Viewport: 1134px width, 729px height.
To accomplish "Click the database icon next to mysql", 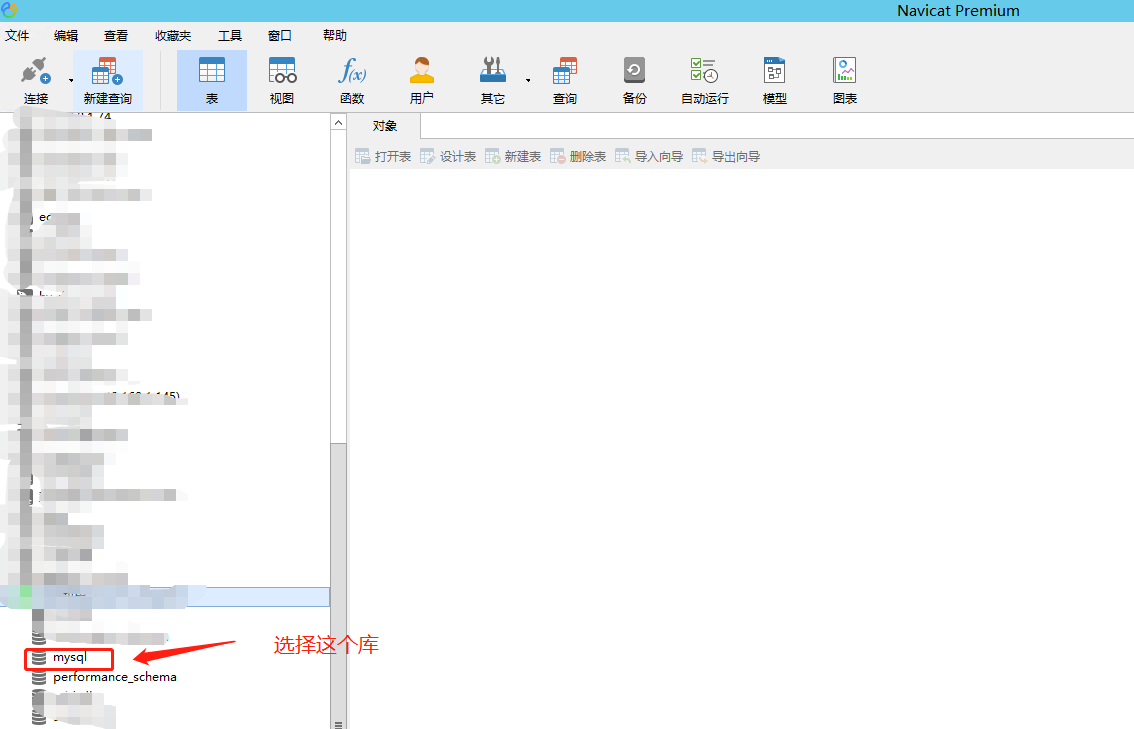I will 39,657.
